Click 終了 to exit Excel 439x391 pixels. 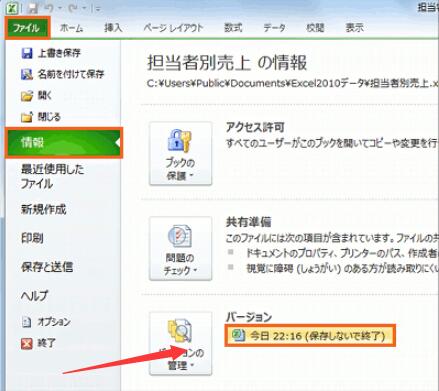point(38,343)
